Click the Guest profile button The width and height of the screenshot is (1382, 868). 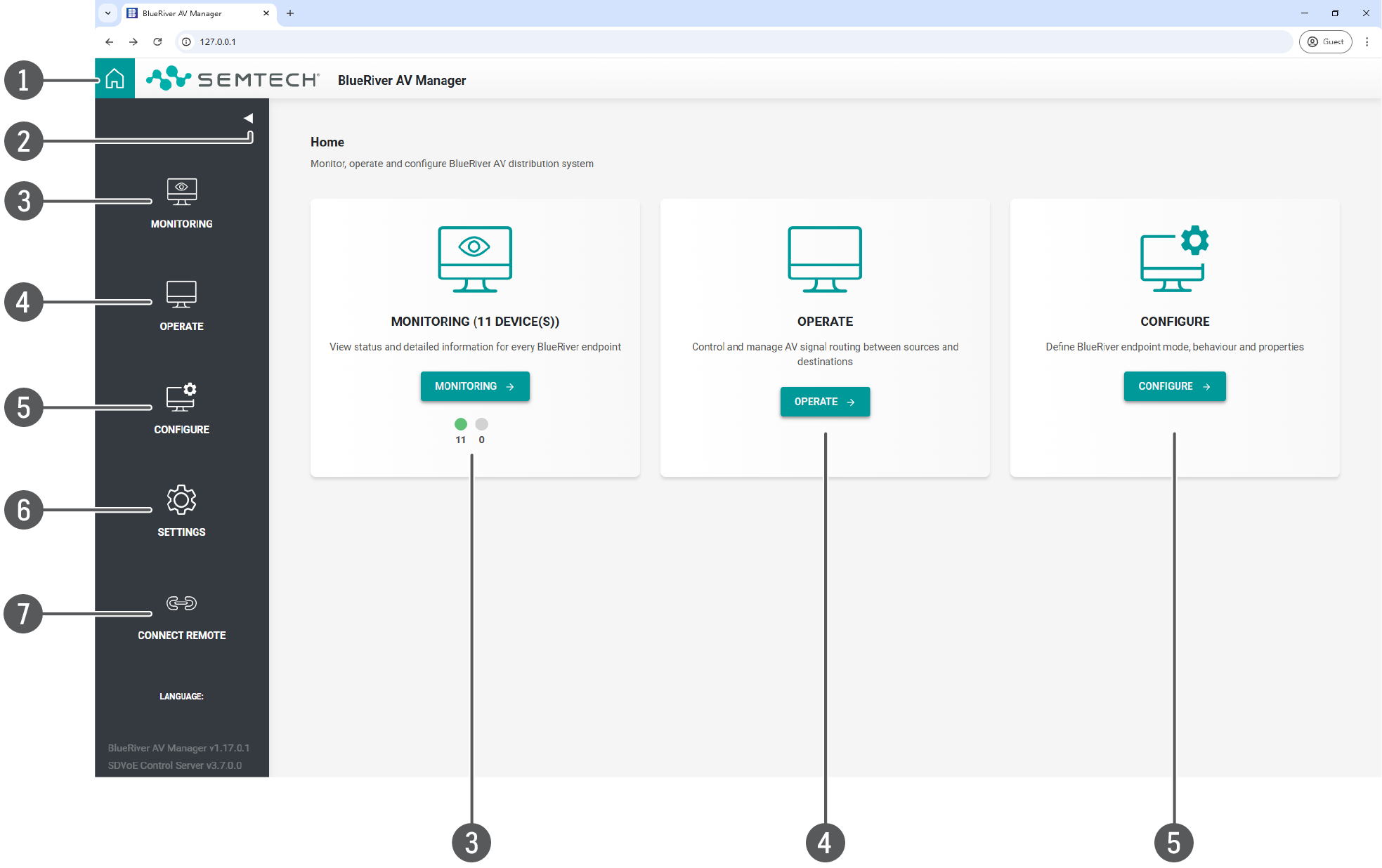click(1325, 41)
